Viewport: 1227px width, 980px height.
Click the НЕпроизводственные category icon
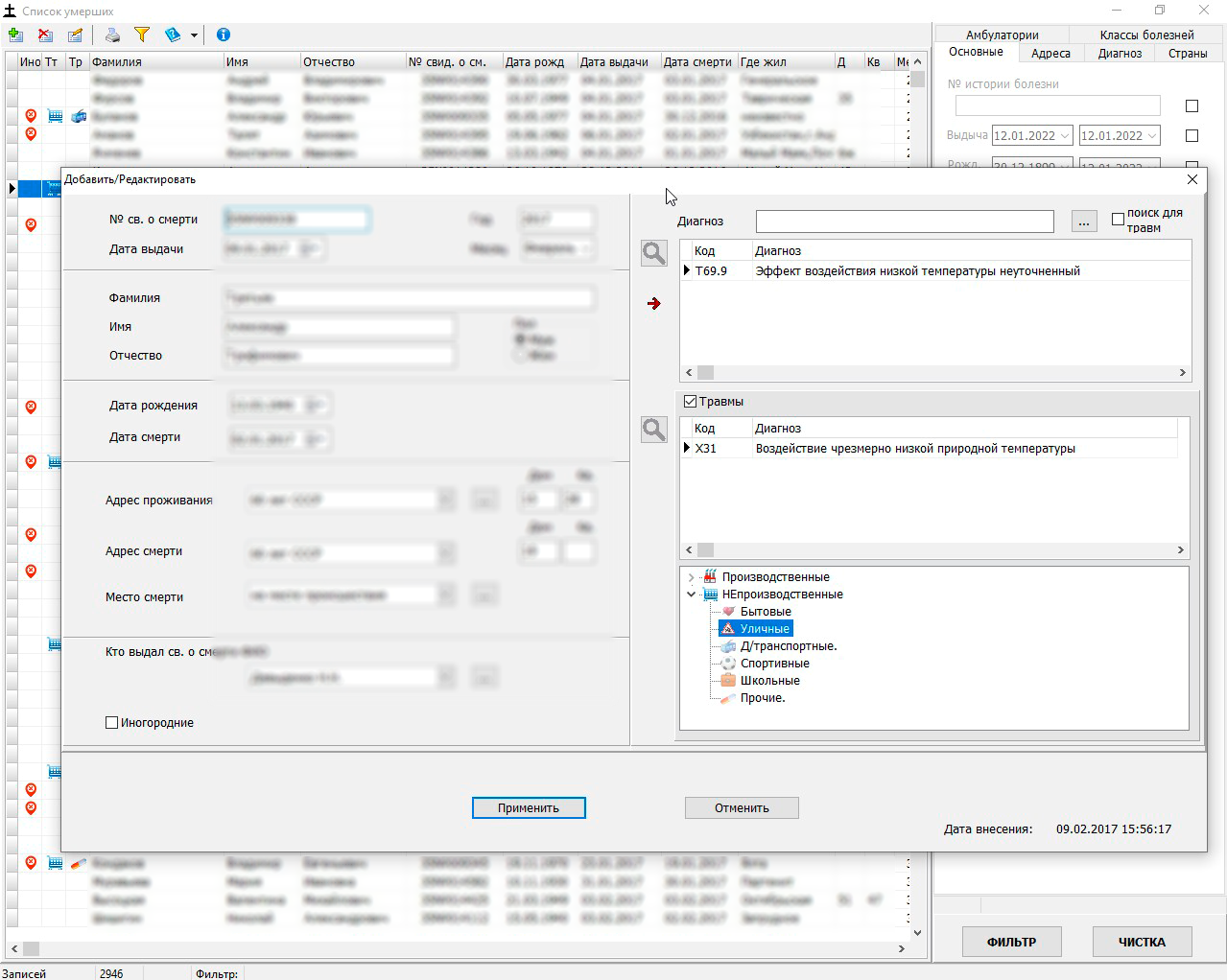coord(710,595)
